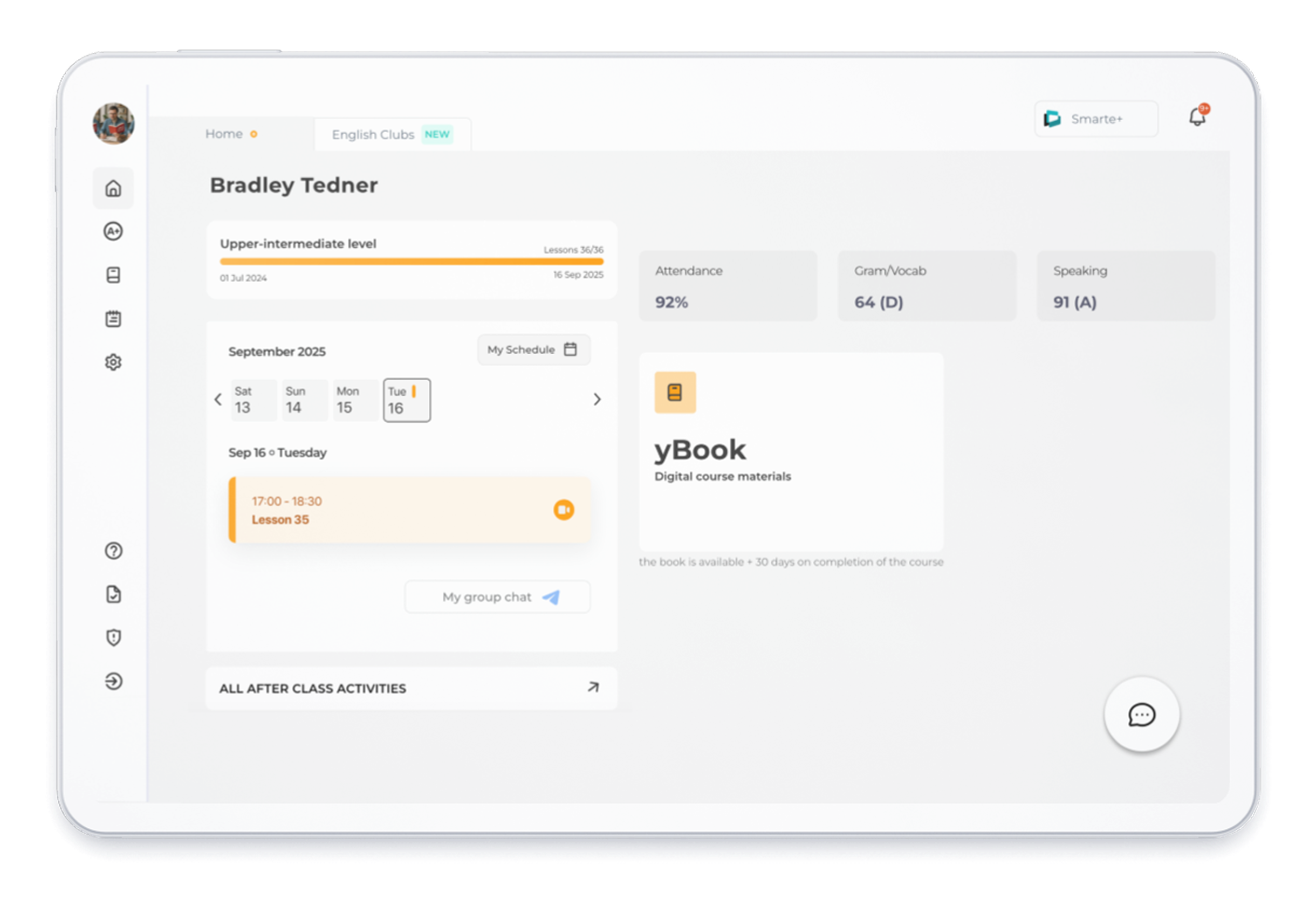Open the Home sidebar icon
The width and height of the screenshot is (1316, 906).
(x=114, y=188)
